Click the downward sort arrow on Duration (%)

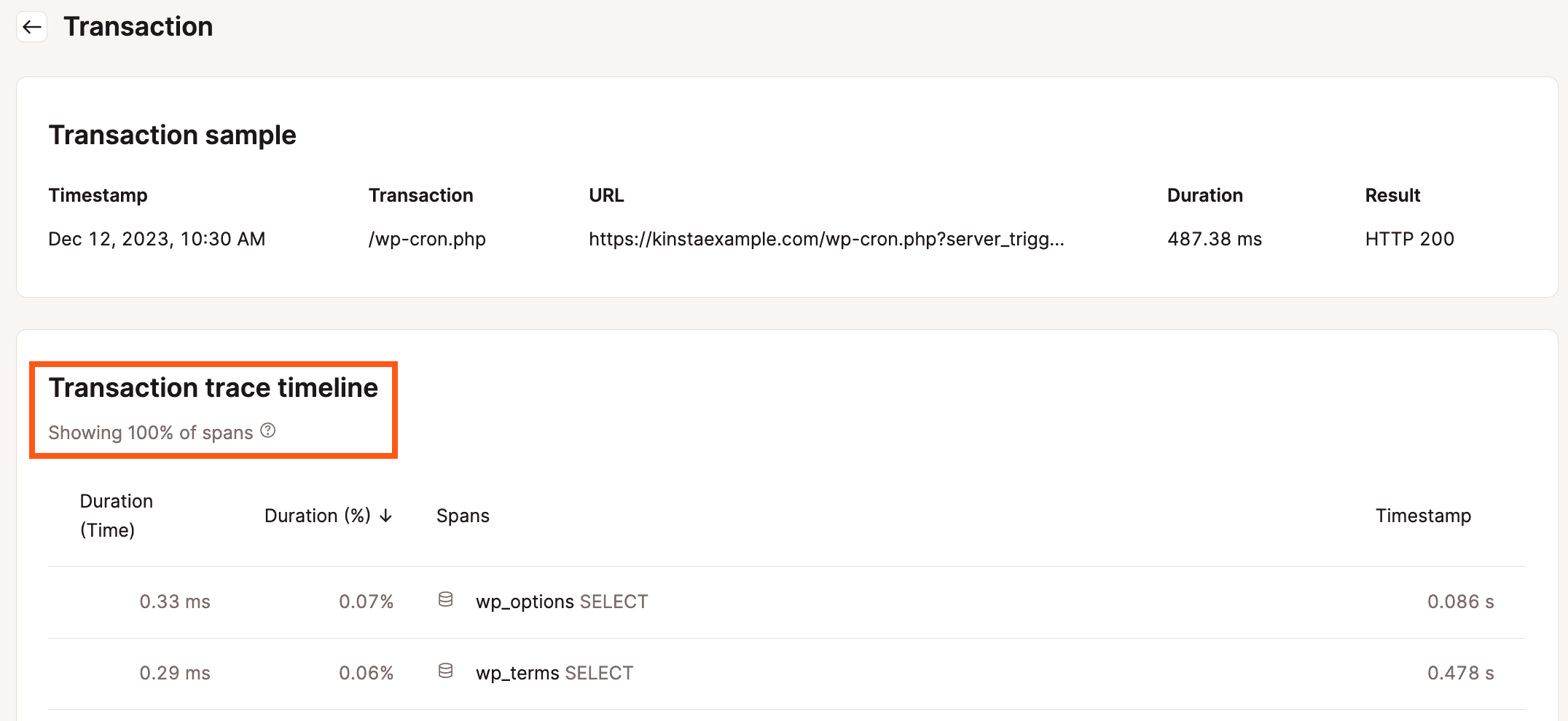(x=385, y=516)
